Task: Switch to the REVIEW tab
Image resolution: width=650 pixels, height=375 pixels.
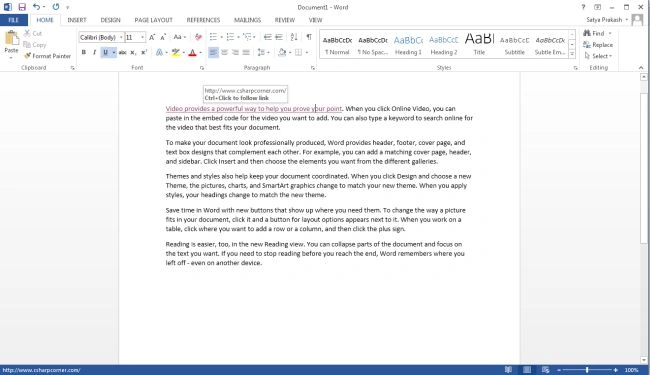Action: click(x=284, y=20)
